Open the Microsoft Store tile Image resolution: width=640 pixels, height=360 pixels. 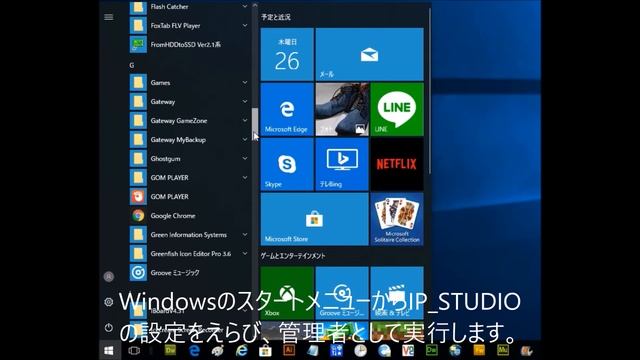click(314, 219)
